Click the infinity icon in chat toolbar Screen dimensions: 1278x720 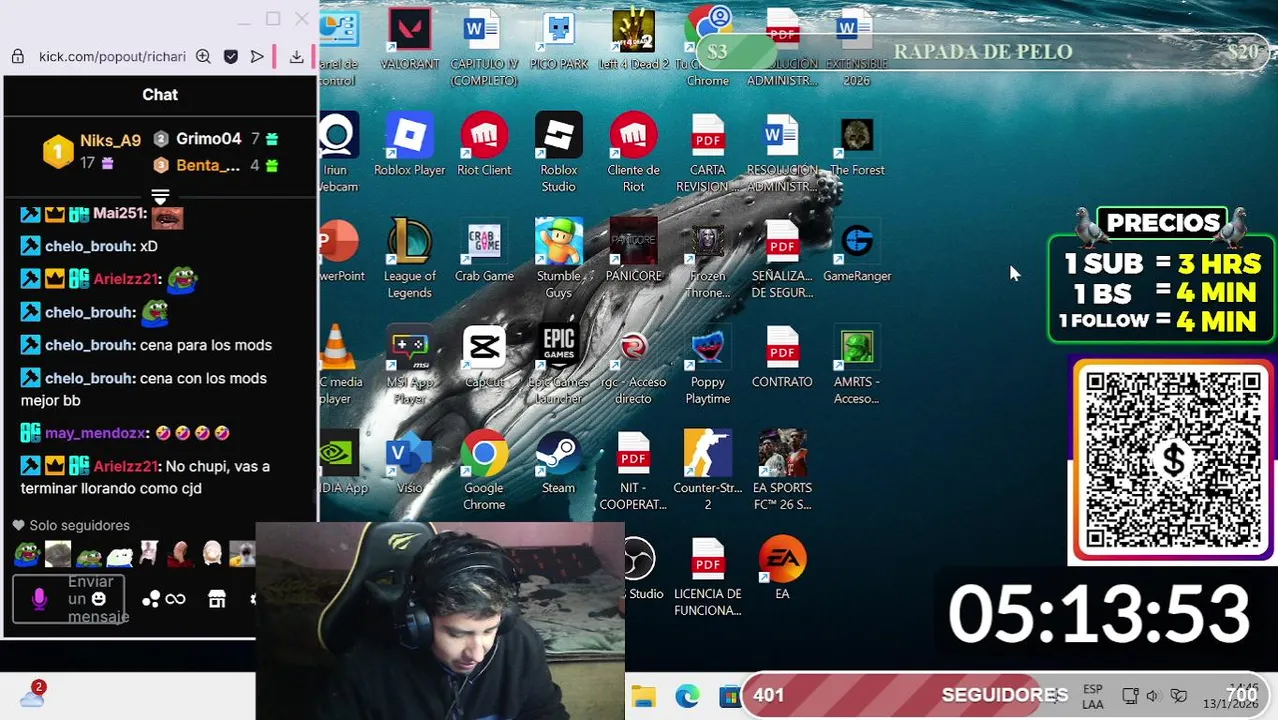[176, 599]
